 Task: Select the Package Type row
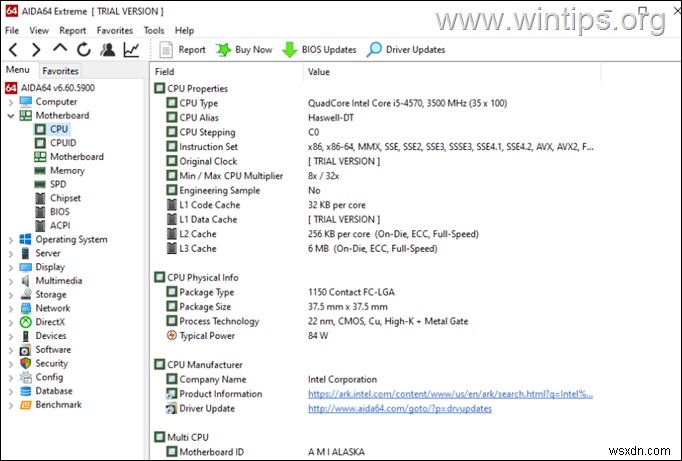pos(374,292)
